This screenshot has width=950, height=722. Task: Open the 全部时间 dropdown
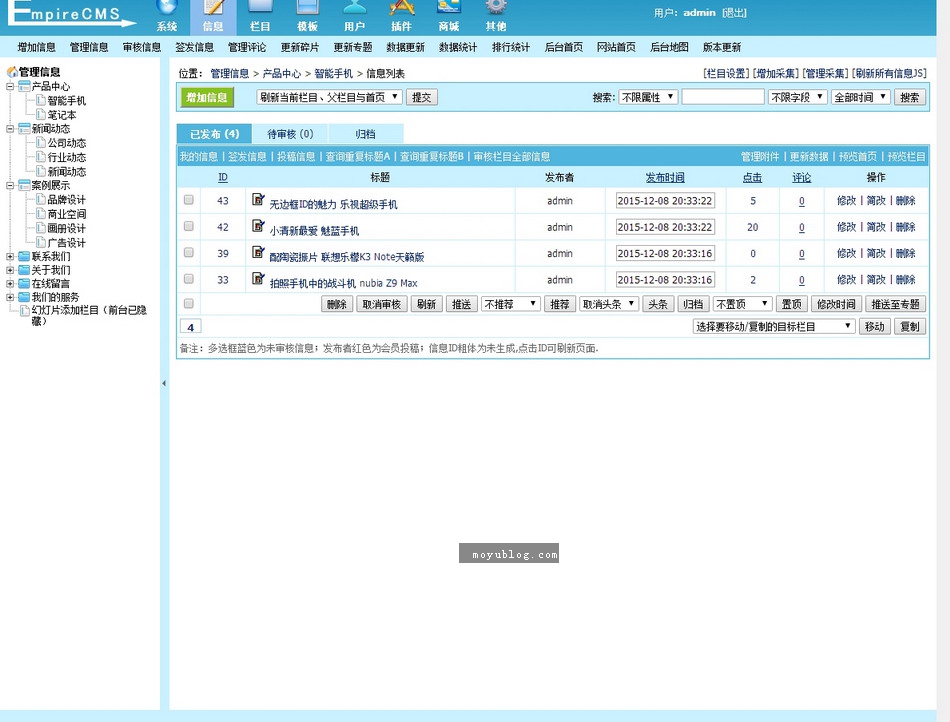tap(860, 97)
